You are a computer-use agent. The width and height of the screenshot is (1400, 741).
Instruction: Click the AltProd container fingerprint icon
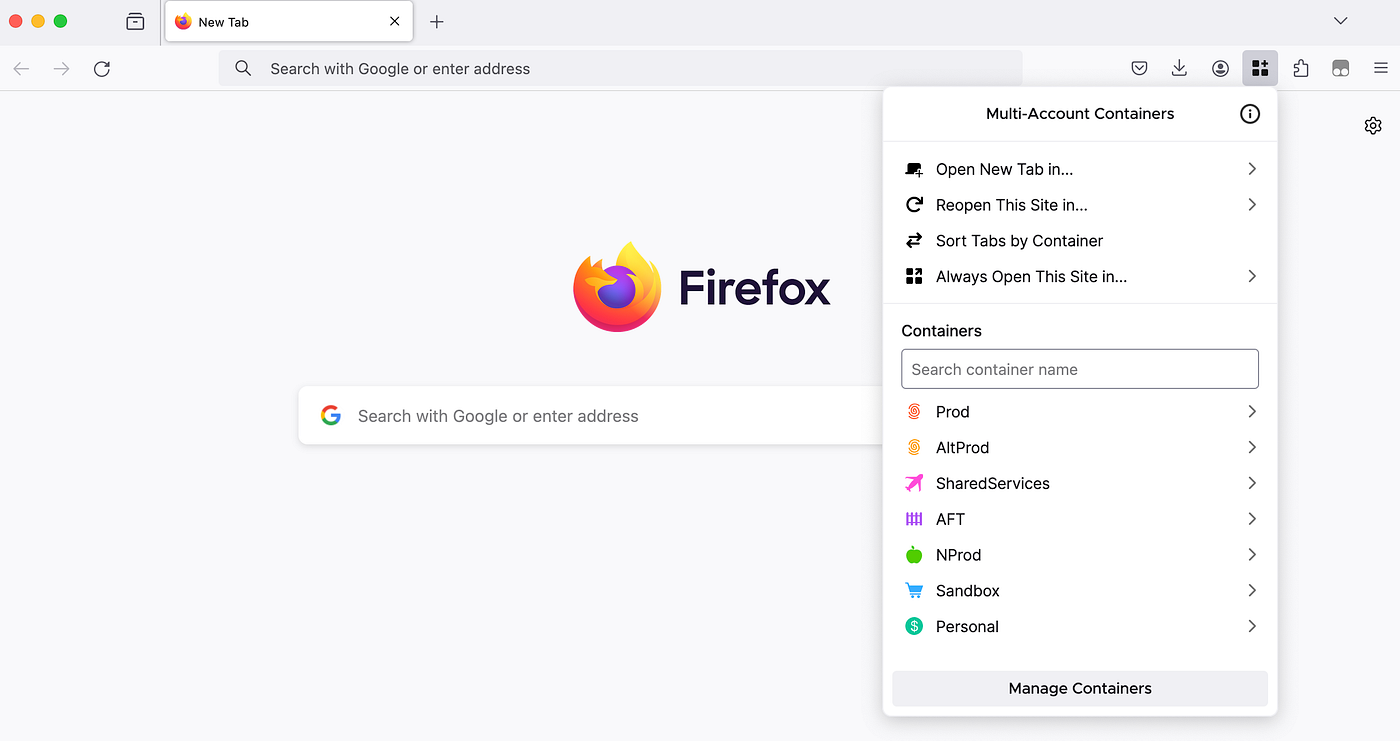[x=914, y=448]
